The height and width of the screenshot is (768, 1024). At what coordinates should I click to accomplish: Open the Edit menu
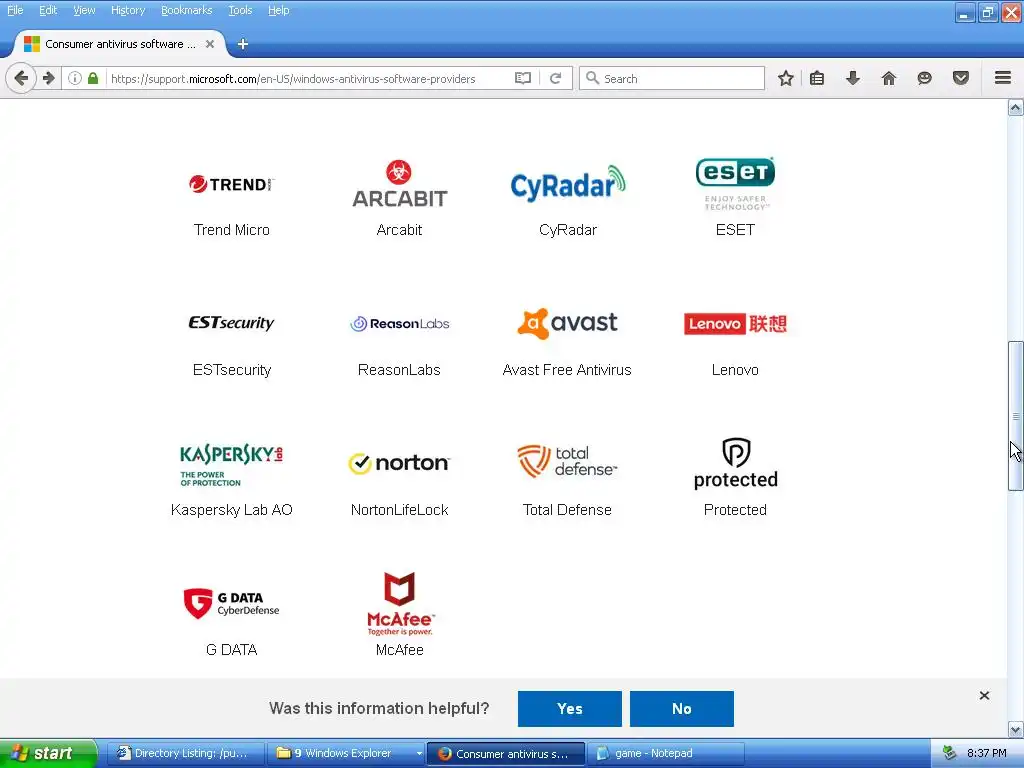[x=48, y=10]
